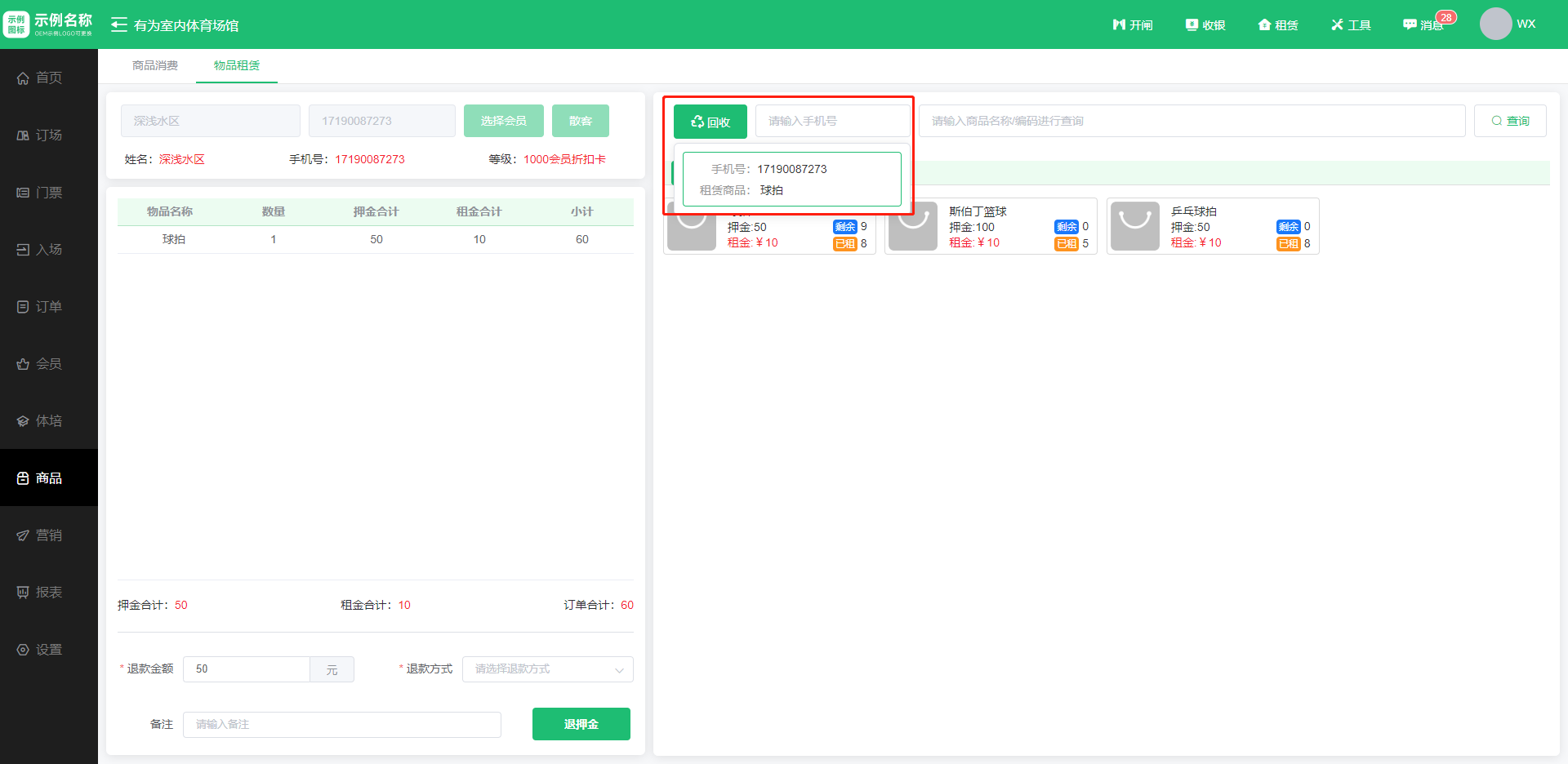Viewport: 1568px width, 764px height.
Task: Open the 门票 tickets section
Action: (40, 193)
